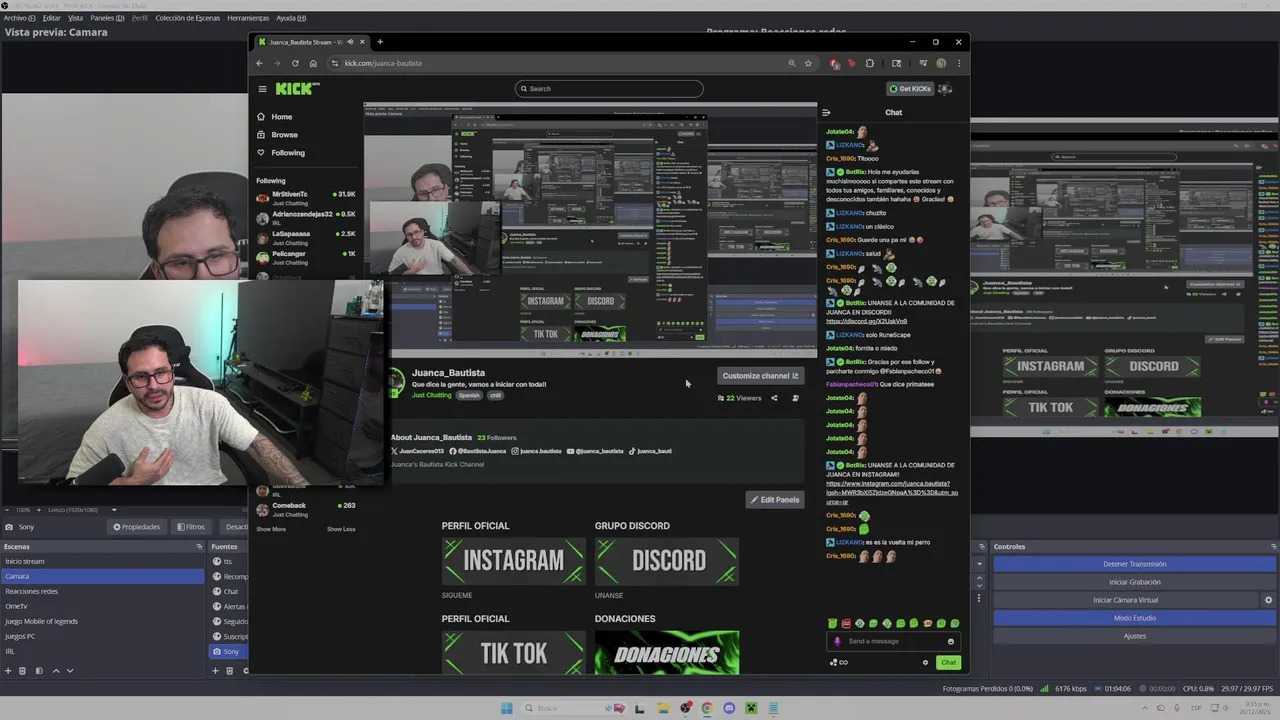Viewport: 1280px width, 720px height.
Task: Open Discord link in chat
Action: 866,321
